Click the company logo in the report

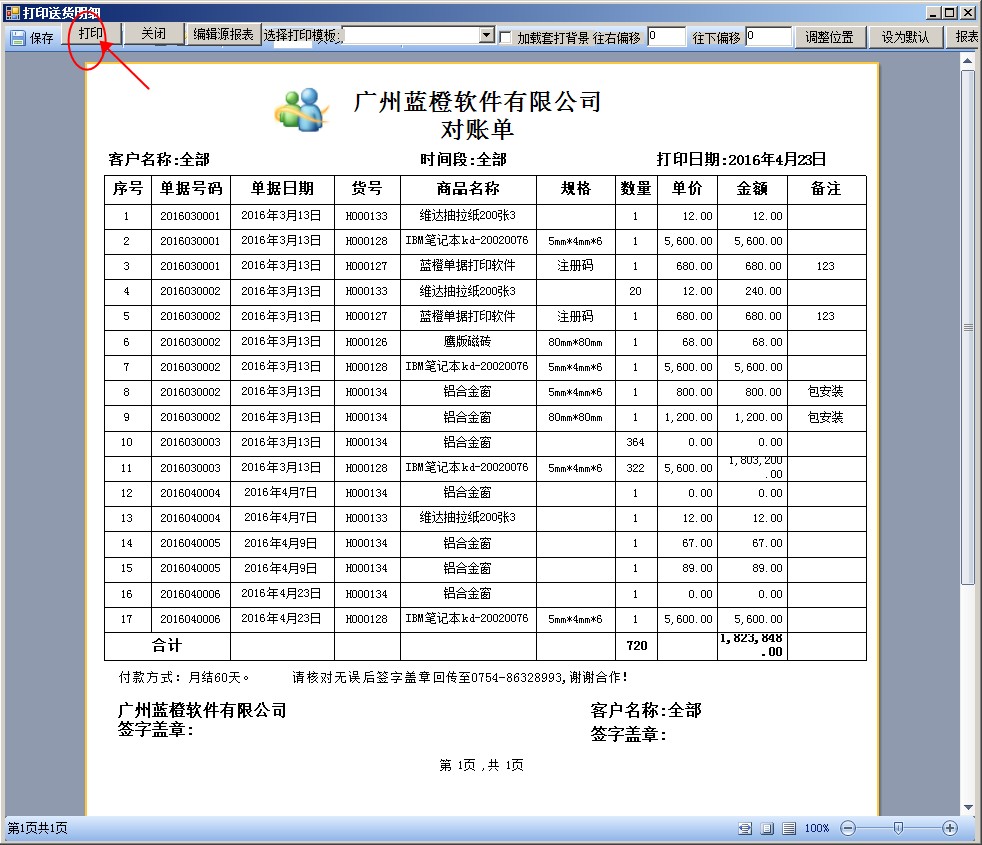302,110
